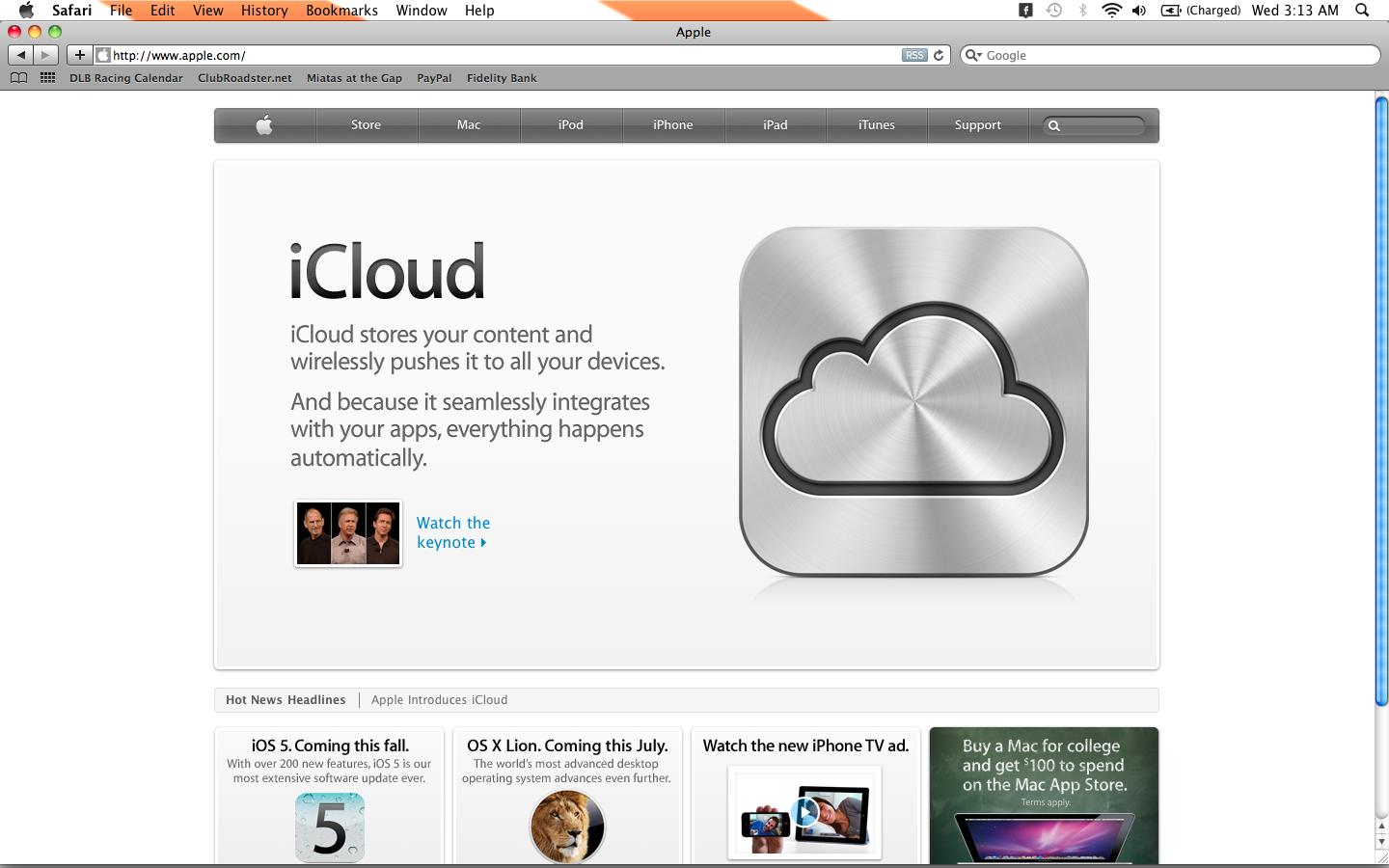Open Miatas at the Gap bookmark
The width and height of the screenshot is (1389, 868).
(354, 78)
